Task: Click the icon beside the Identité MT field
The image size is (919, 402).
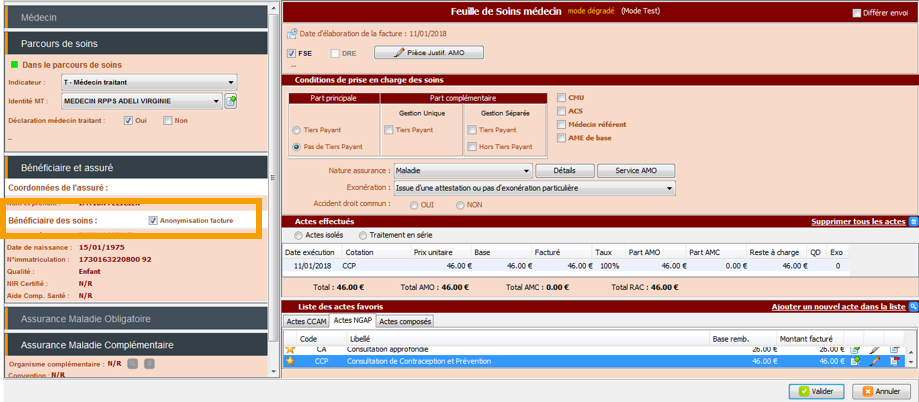Action: 231,101
